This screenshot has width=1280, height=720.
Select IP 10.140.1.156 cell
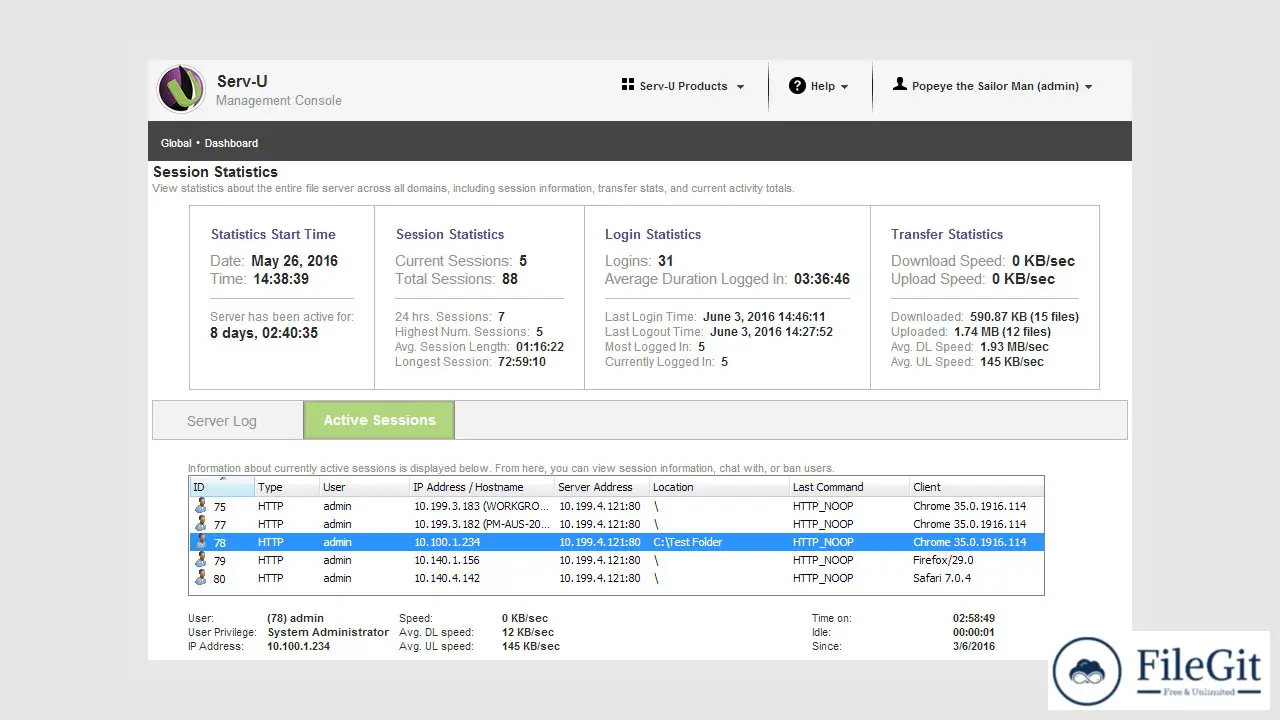pyautogui.click(x=447, y=560)
